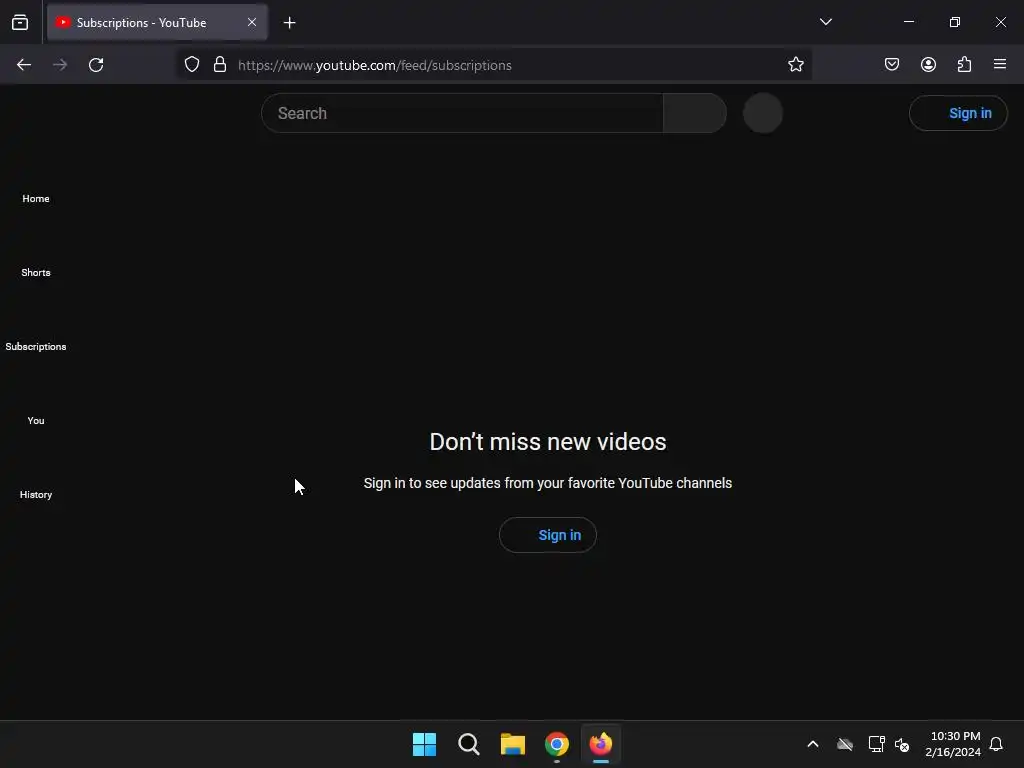The width and height of the screenshot is (1024, 768).
Task: Click Sign in at top right
Action: pos(958,113)
